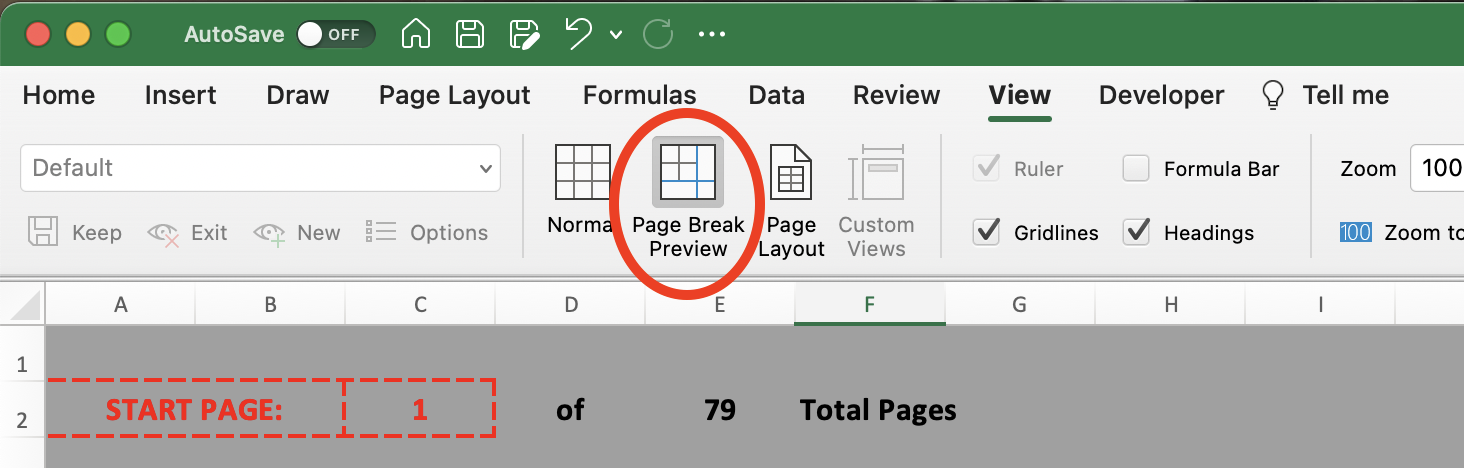Select Page Break Preview view
The height and width of the screenshot is (468, 1464).
click(x=688, y=198)
